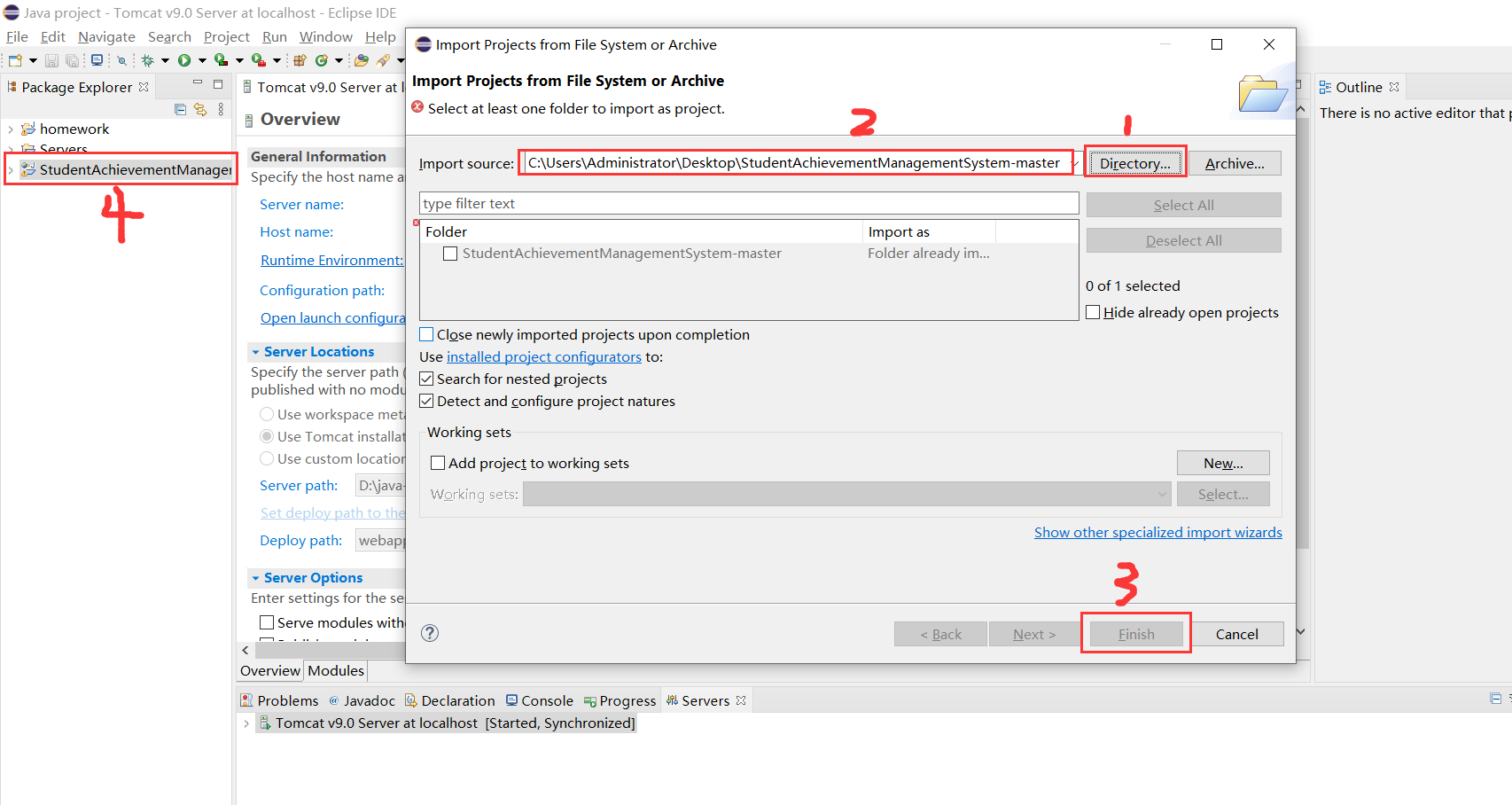Maximize the Package Explorer view
The height and width of the screenshot is (805, 1512).
(218, 84)
